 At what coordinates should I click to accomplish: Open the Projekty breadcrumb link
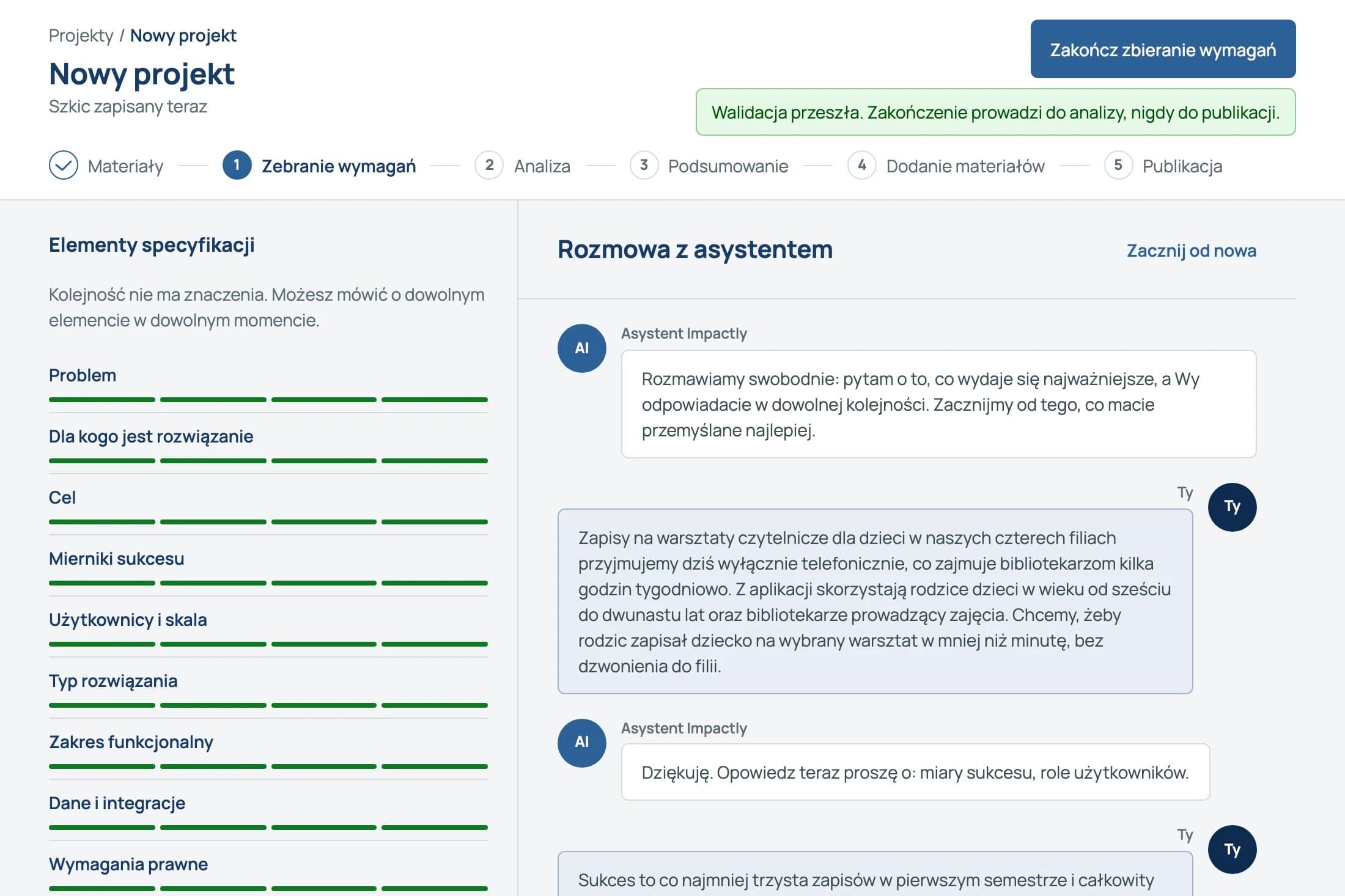81,35
